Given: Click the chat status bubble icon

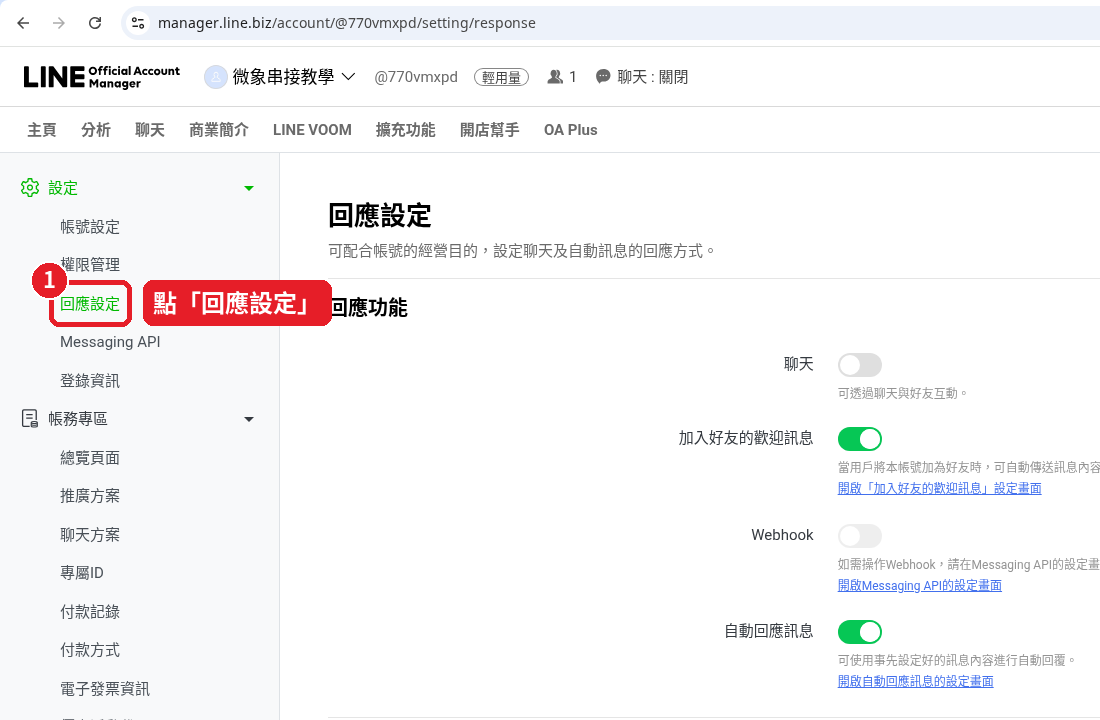Looking at the screenshot, I should [603, 76].
